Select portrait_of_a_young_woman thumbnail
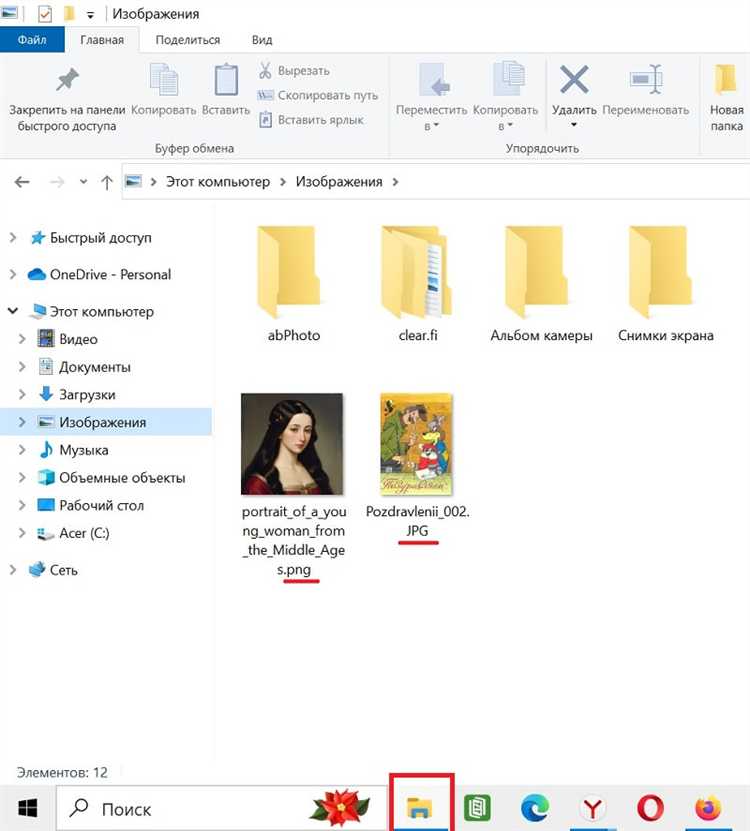 point(293,444)
